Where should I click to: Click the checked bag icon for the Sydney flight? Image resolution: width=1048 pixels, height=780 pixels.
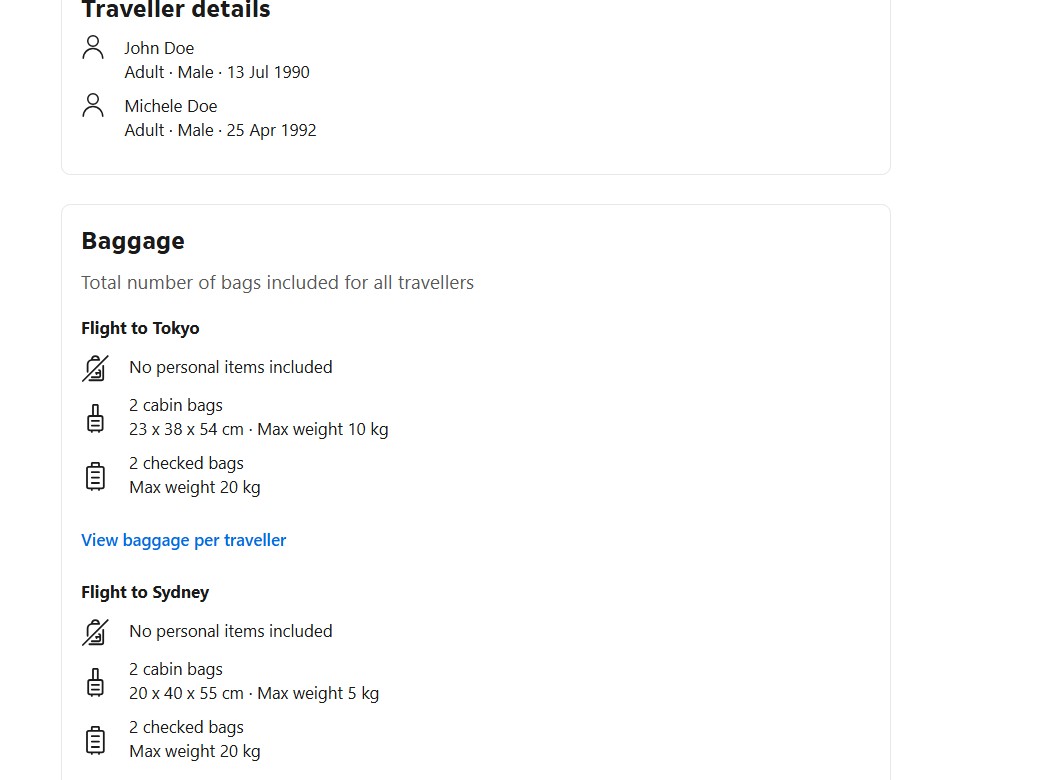[95, 740]
